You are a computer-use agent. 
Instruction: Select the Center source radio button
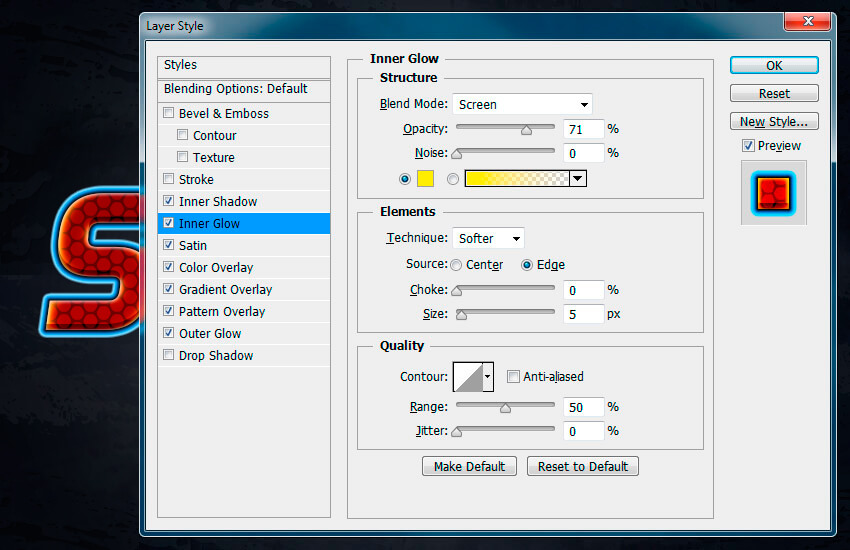(456, 265)
